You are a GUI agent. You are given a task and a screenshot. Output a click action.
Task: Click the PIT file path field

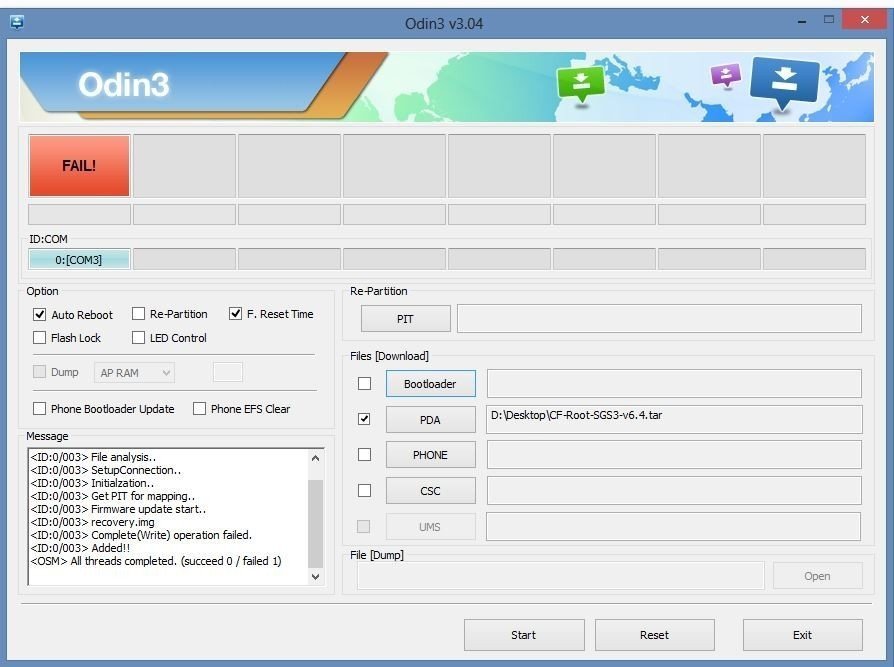[659, 319]
